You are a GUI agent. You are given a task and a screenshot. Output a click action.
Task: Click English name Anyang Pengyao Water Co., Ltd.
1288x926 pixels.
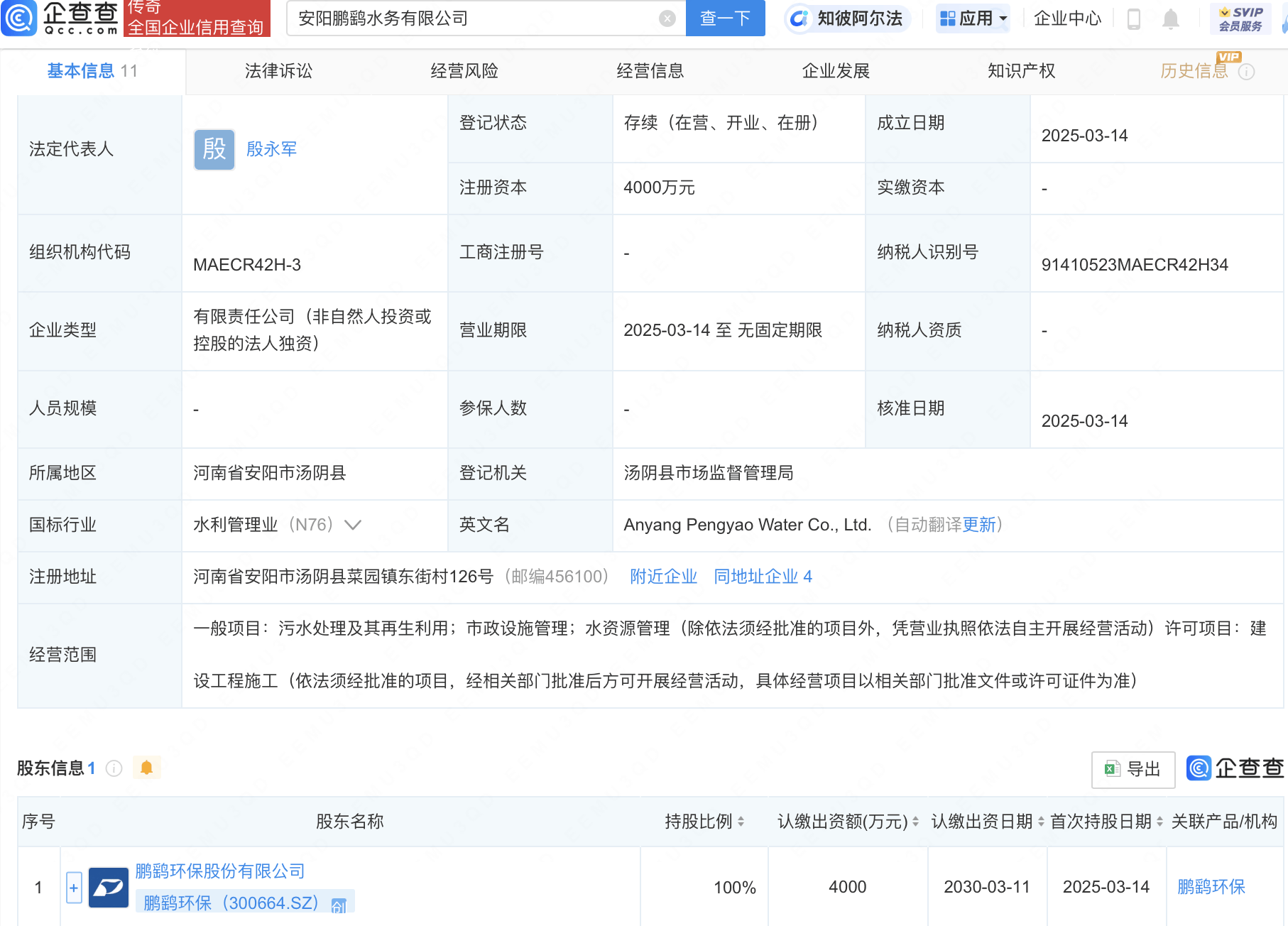748,525
